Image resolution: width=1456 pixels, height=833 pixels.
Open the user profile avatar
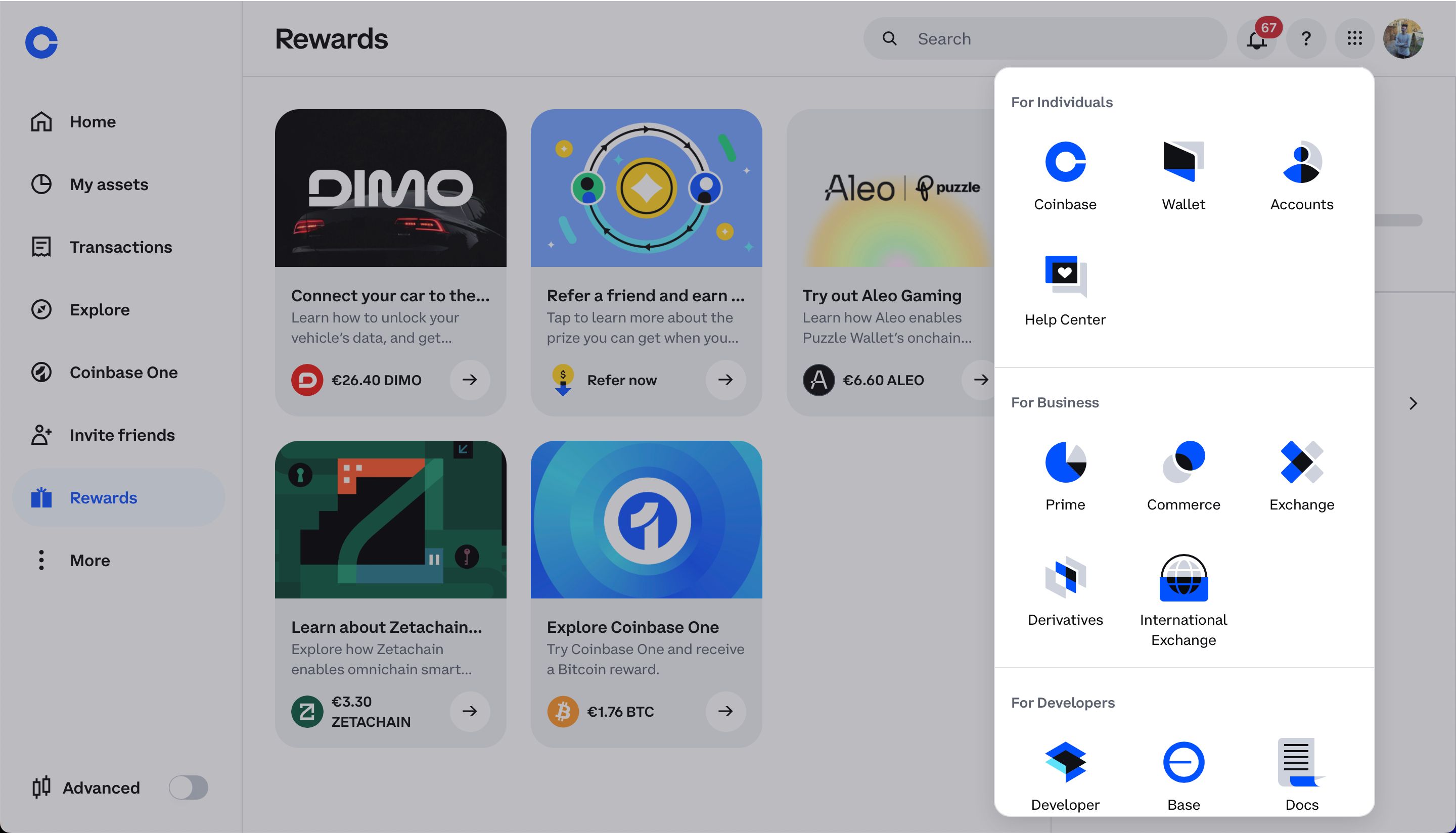pos(1403,39)
